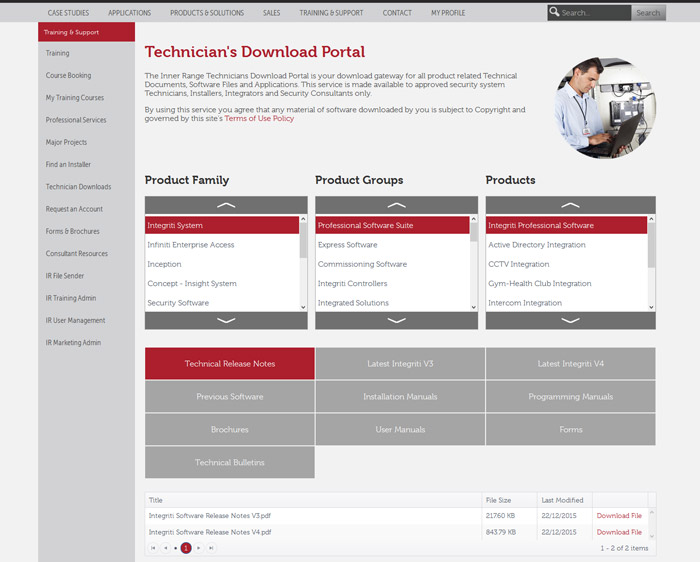
Task: Open Find an Installer in the sidebar
Action: click(68, 165)
